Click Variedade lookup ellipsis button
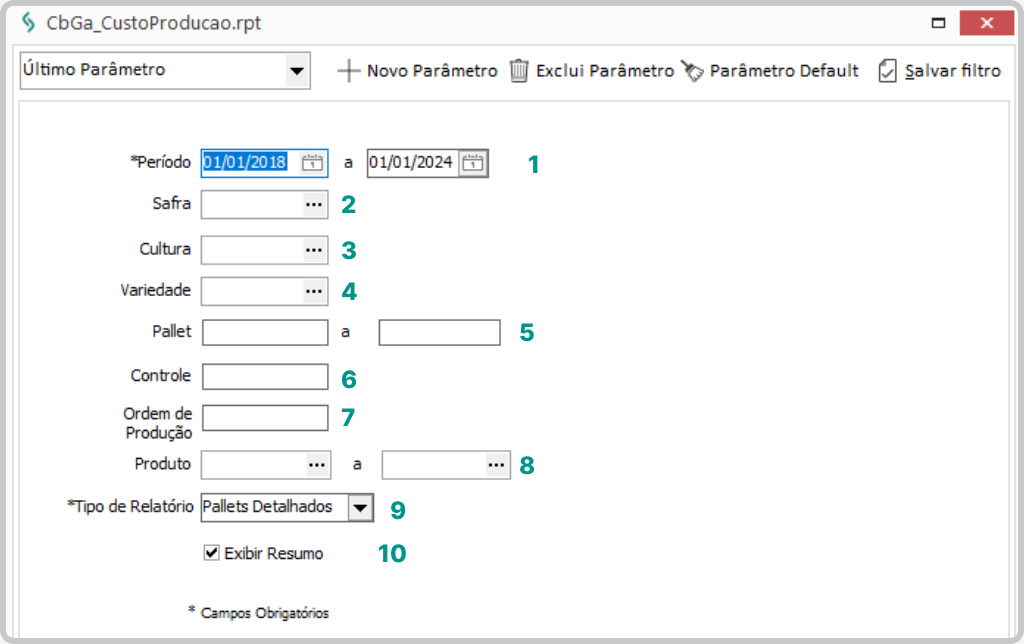The height and width of the screenshot is (644, 1024). (314, 291)
